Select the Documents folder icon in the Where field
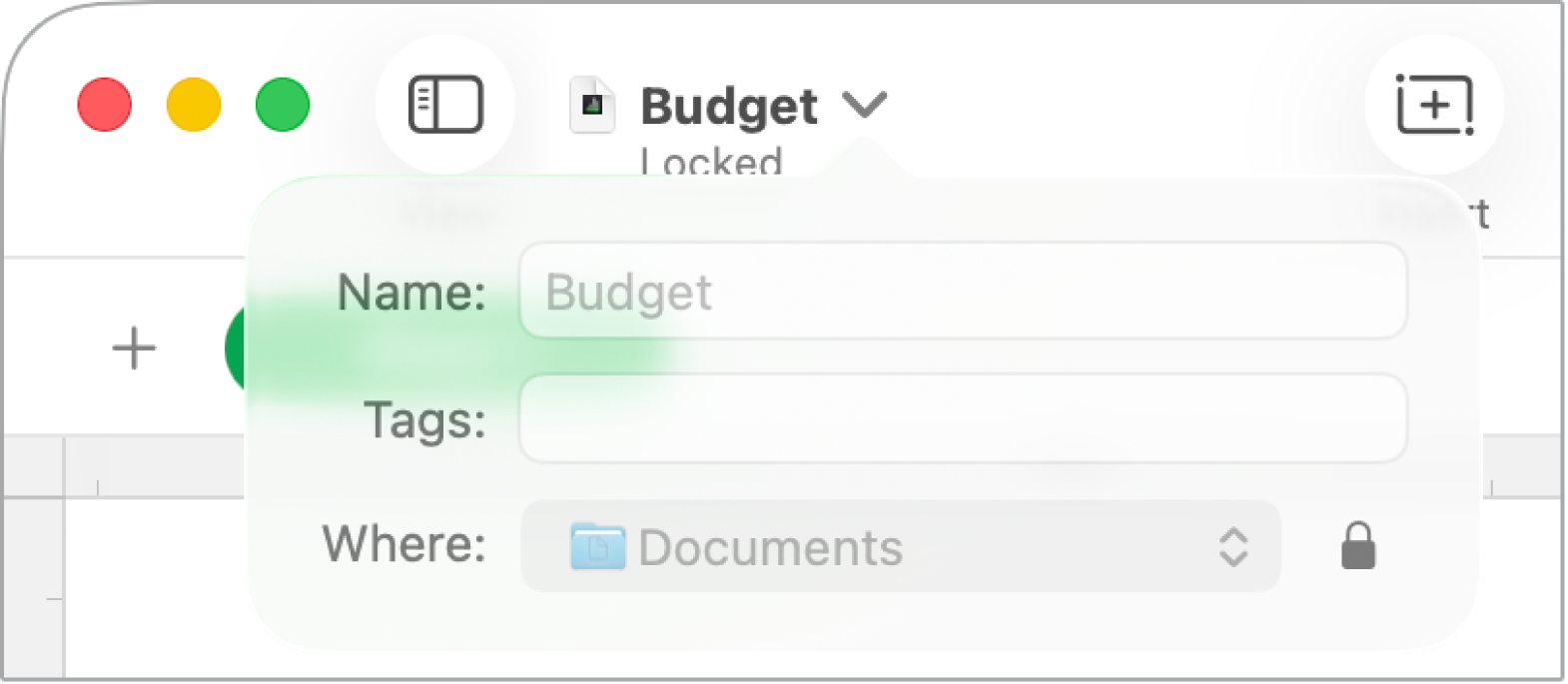 [596, 546]
